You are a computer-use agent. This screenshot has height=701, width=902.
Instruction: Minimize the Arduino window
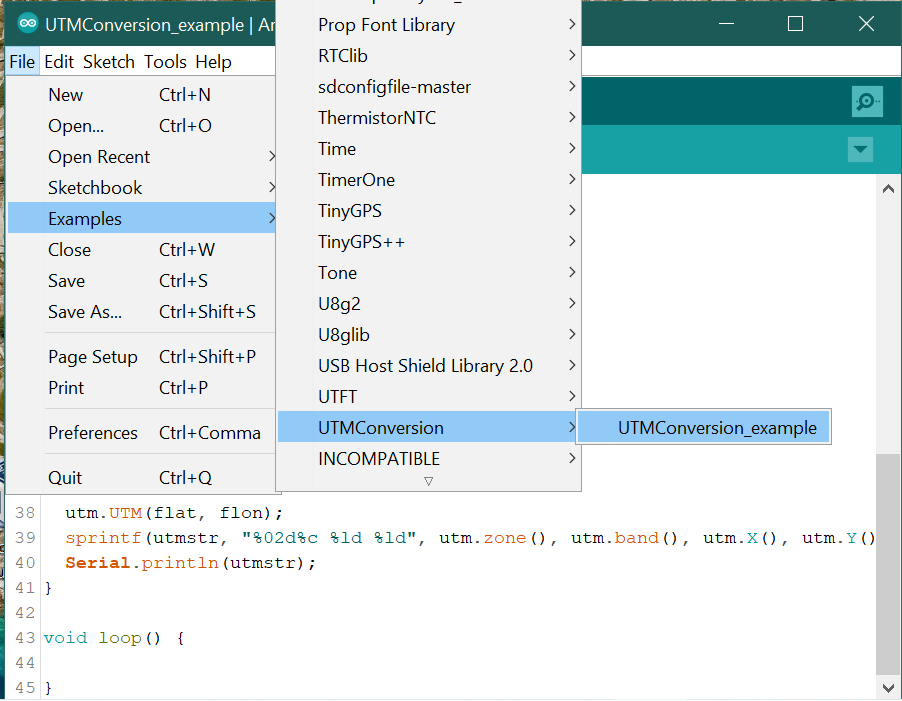click(727, 24)
